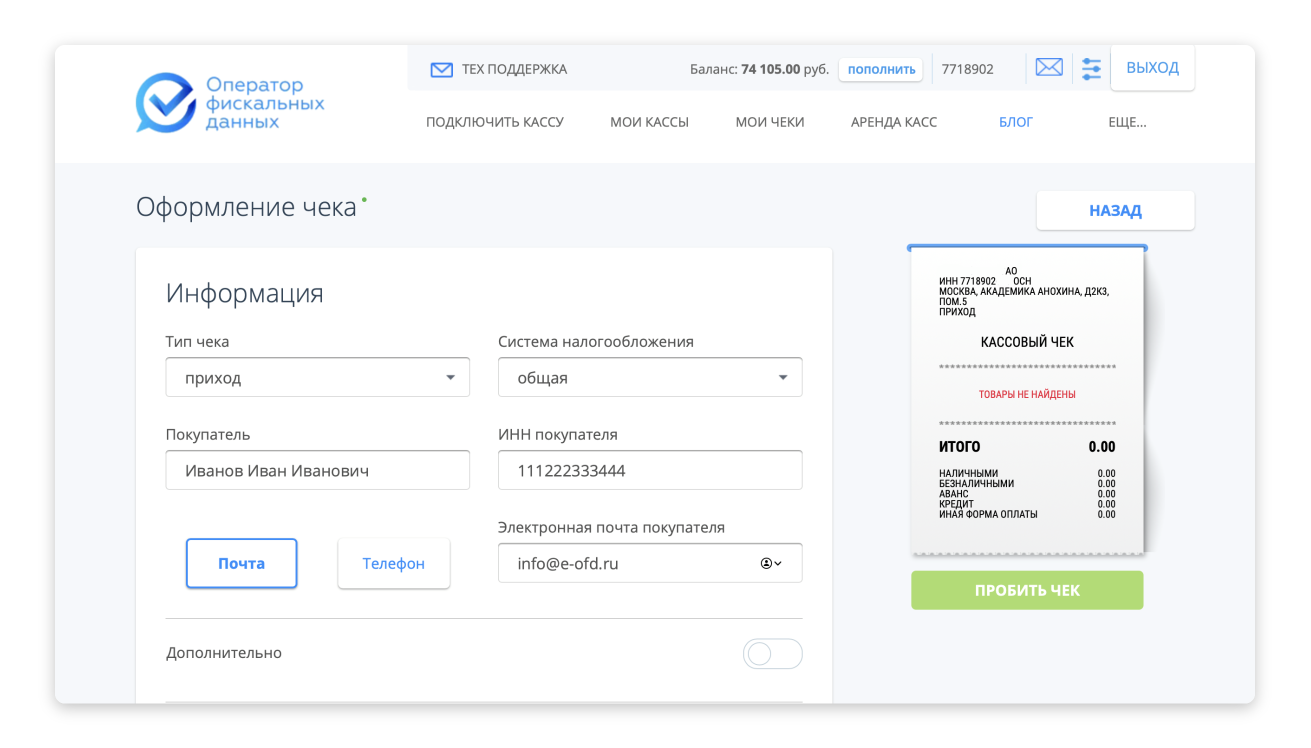Expand the ЕЩЕ... menu

click(1127, 122)
